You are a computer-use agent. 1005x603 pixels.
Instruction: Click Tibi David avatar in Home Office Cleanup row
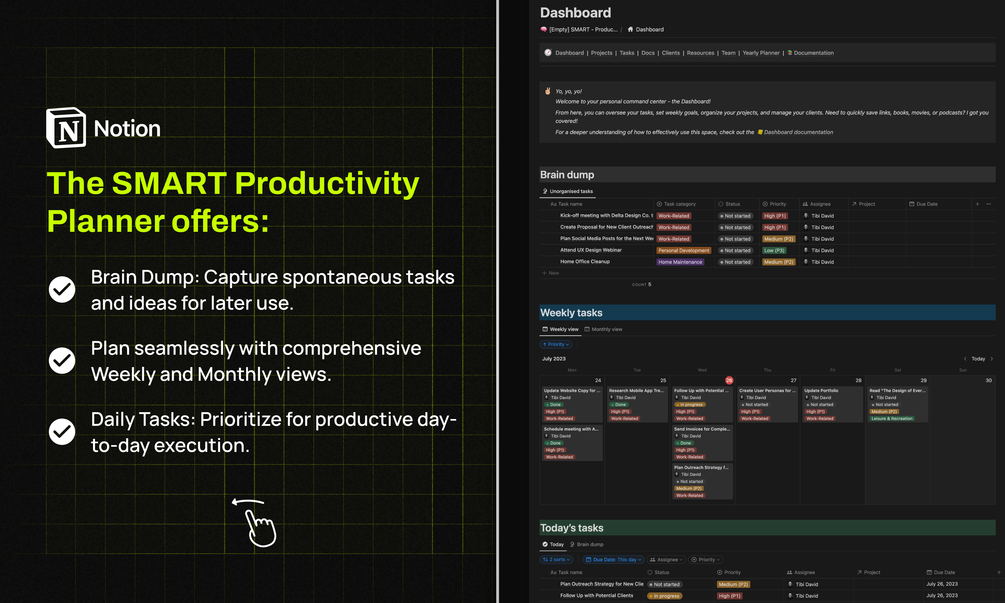(x=806, y=261)
